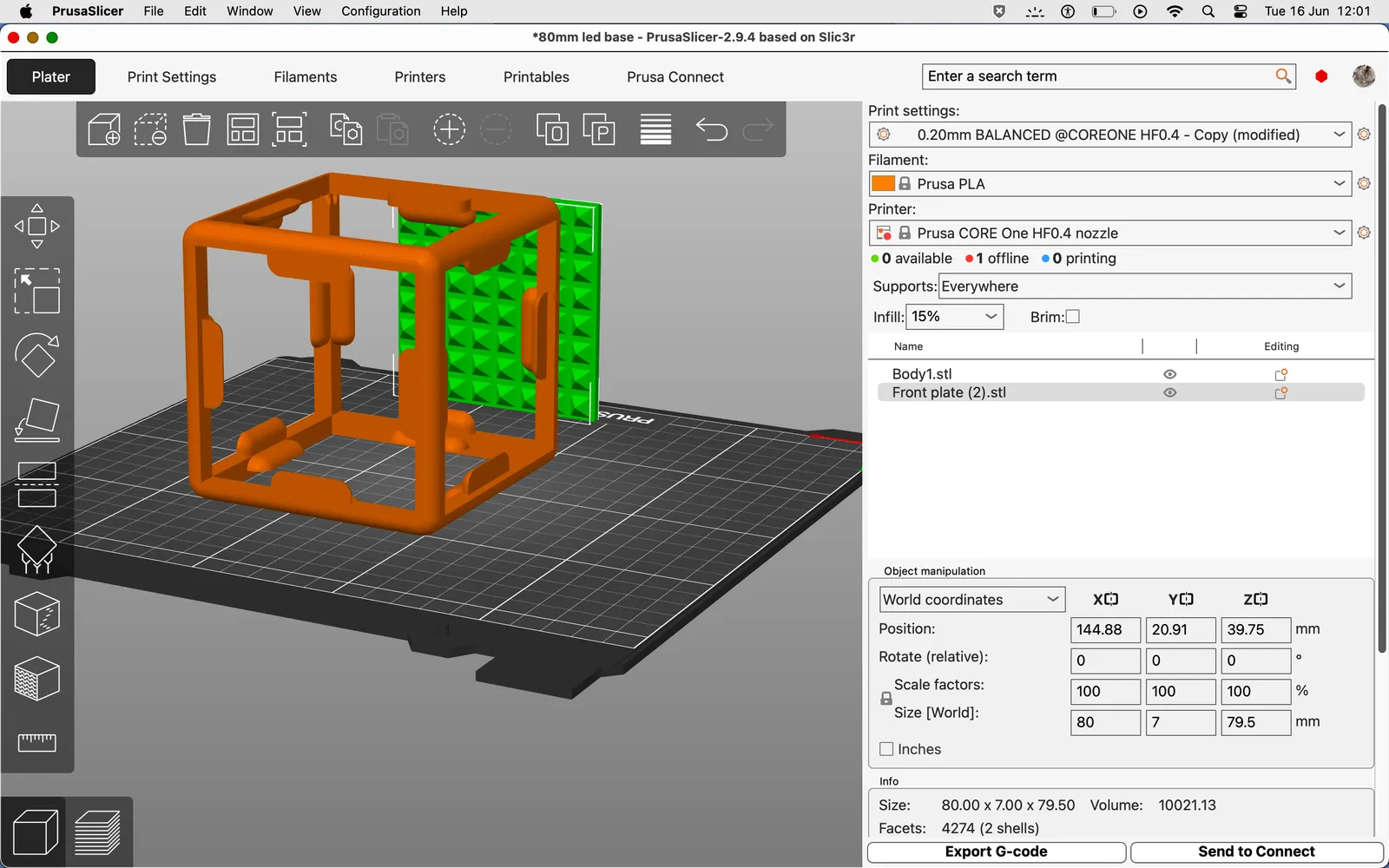Click the Arrange objects icon
Screen dimensions: 1389x868
pos(243,130)
